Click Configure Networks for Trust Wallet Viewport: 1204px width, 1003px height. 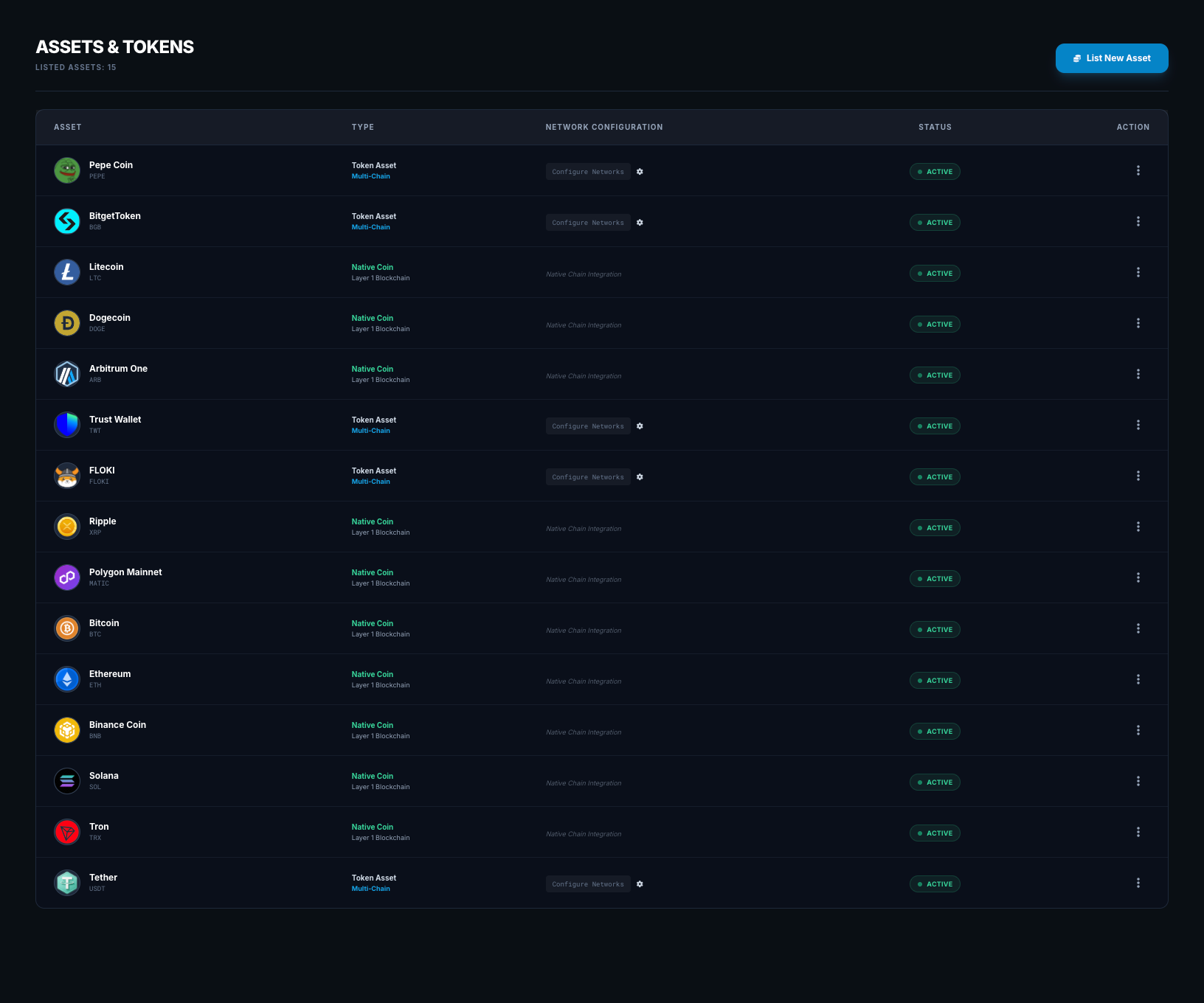tap(587, 426)
